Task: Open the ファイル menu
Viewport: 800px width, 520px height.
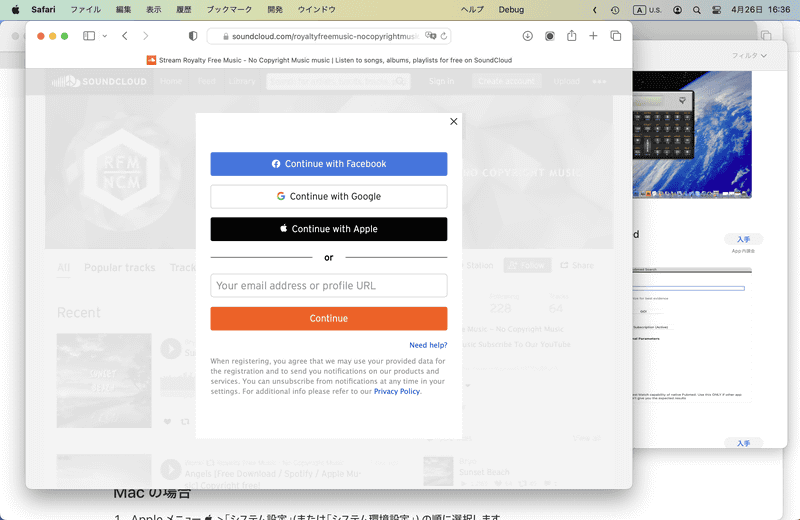Action: coord(85,10)
